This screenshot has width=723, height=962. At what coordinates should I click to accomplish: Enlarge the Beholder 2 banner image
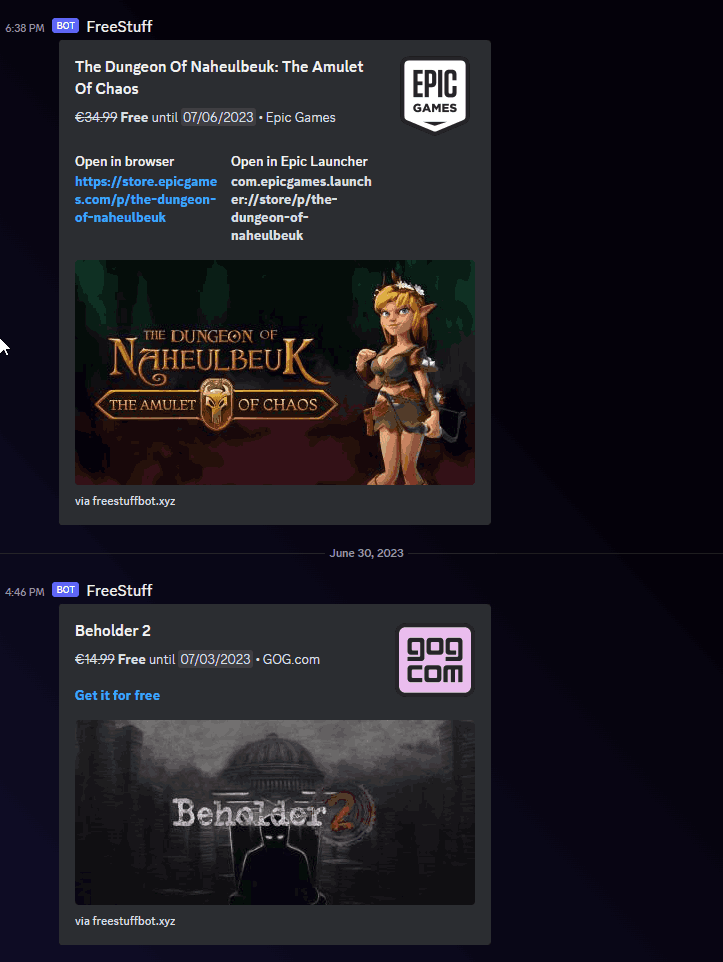click(275, 812)
